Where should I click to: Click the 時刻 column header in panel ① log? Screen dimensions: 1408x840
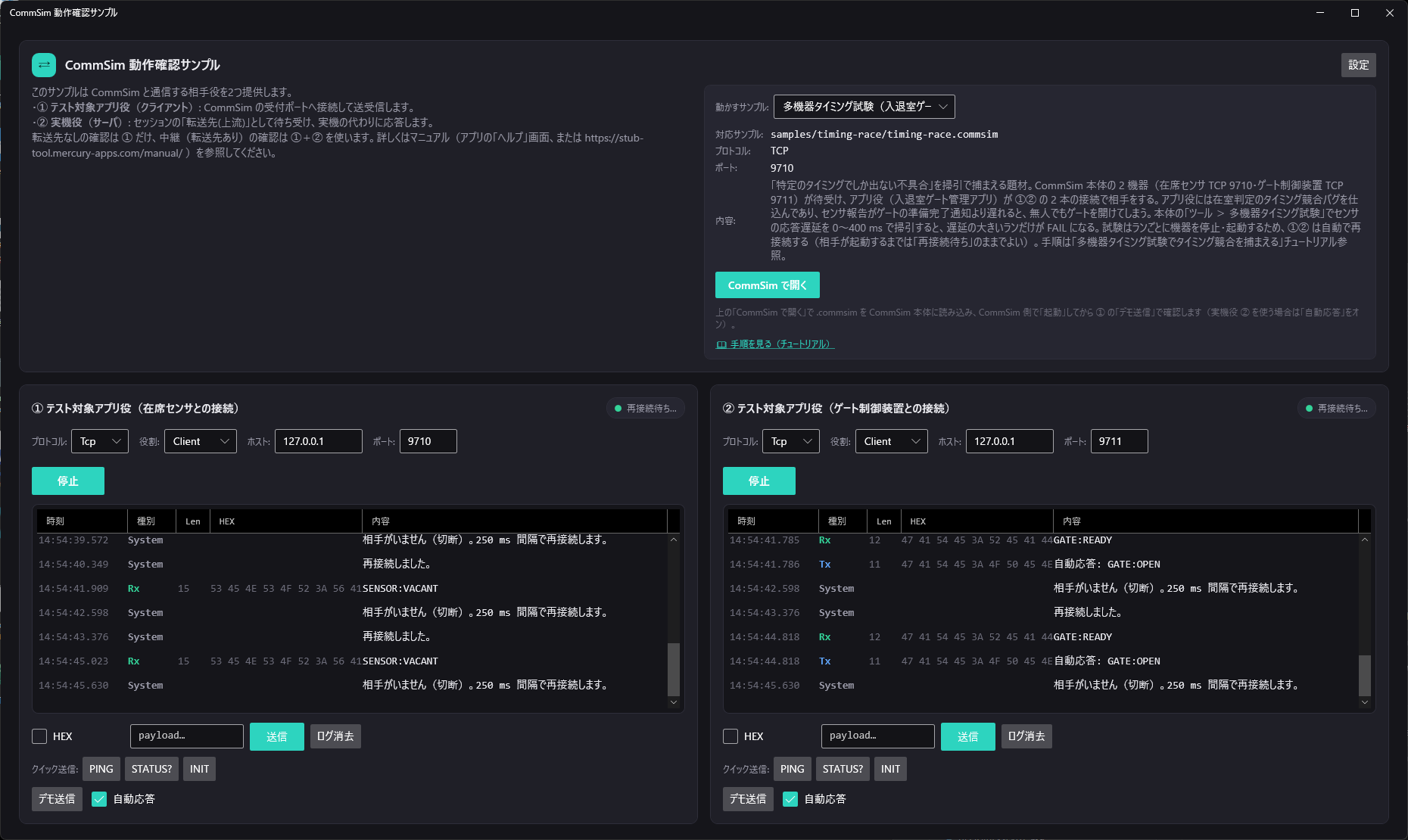[x=83, y=521]
